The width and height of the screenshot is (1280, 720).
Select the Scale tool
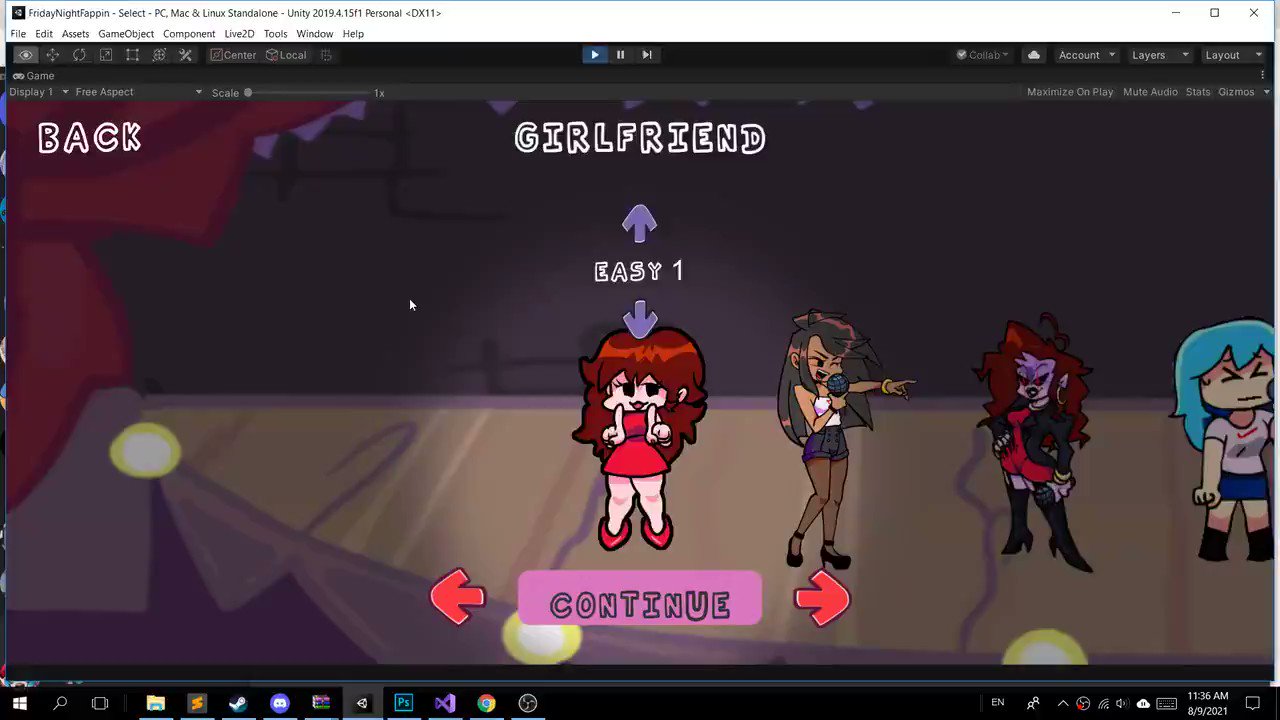(106, 55)
